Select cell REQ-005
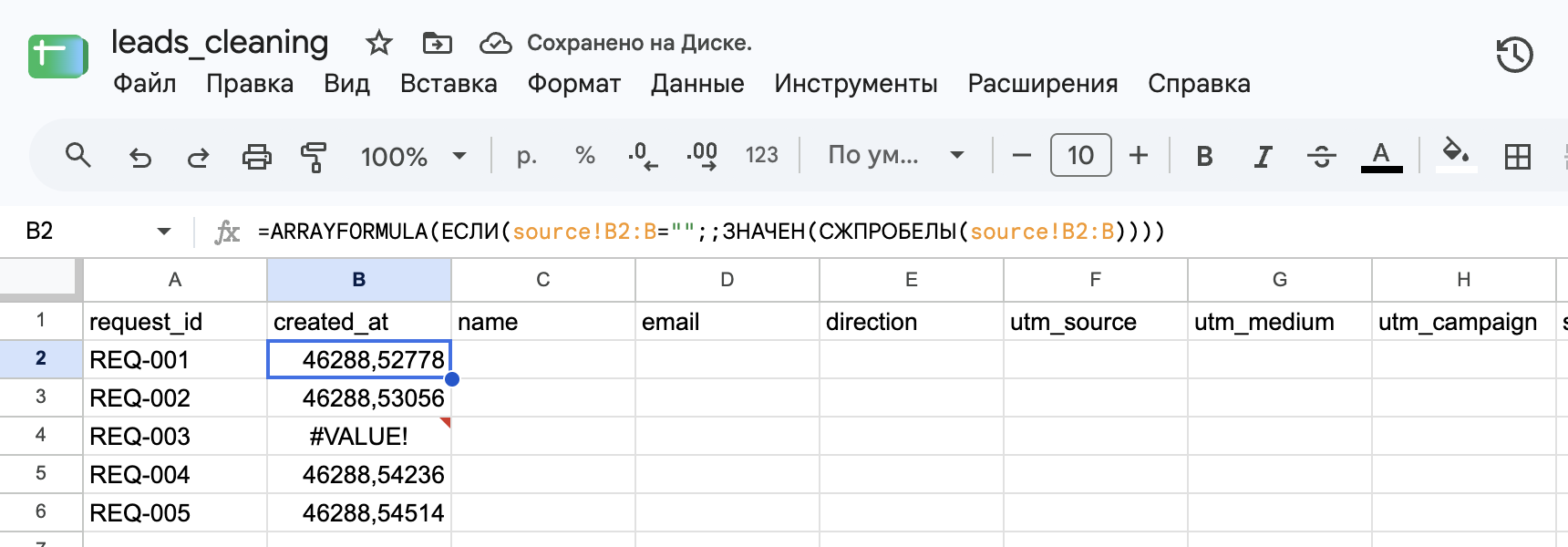This screenshot has height=547, width=1568. (175, 513)
